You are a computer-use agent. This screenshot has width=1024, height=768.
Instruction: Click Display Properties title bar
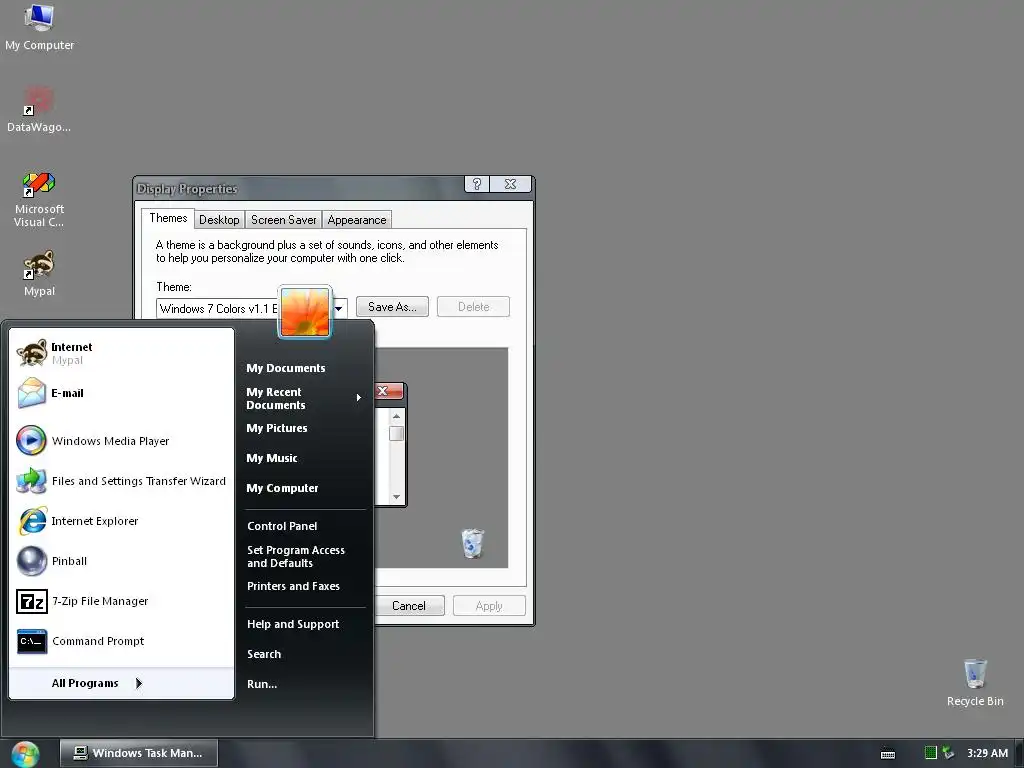click(x=299, y=189)
